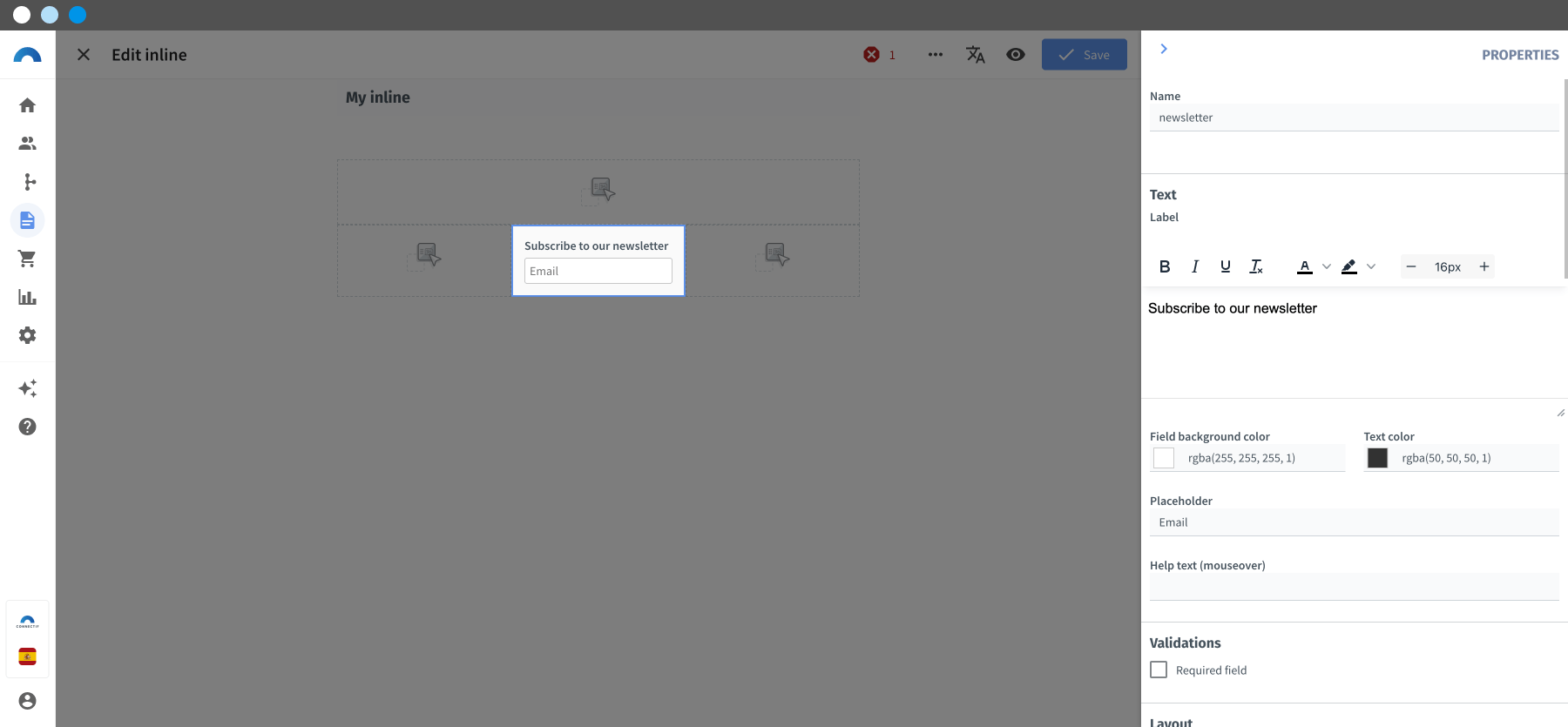
Task: Open the Settings gear icon
Action: click(27, 335)
